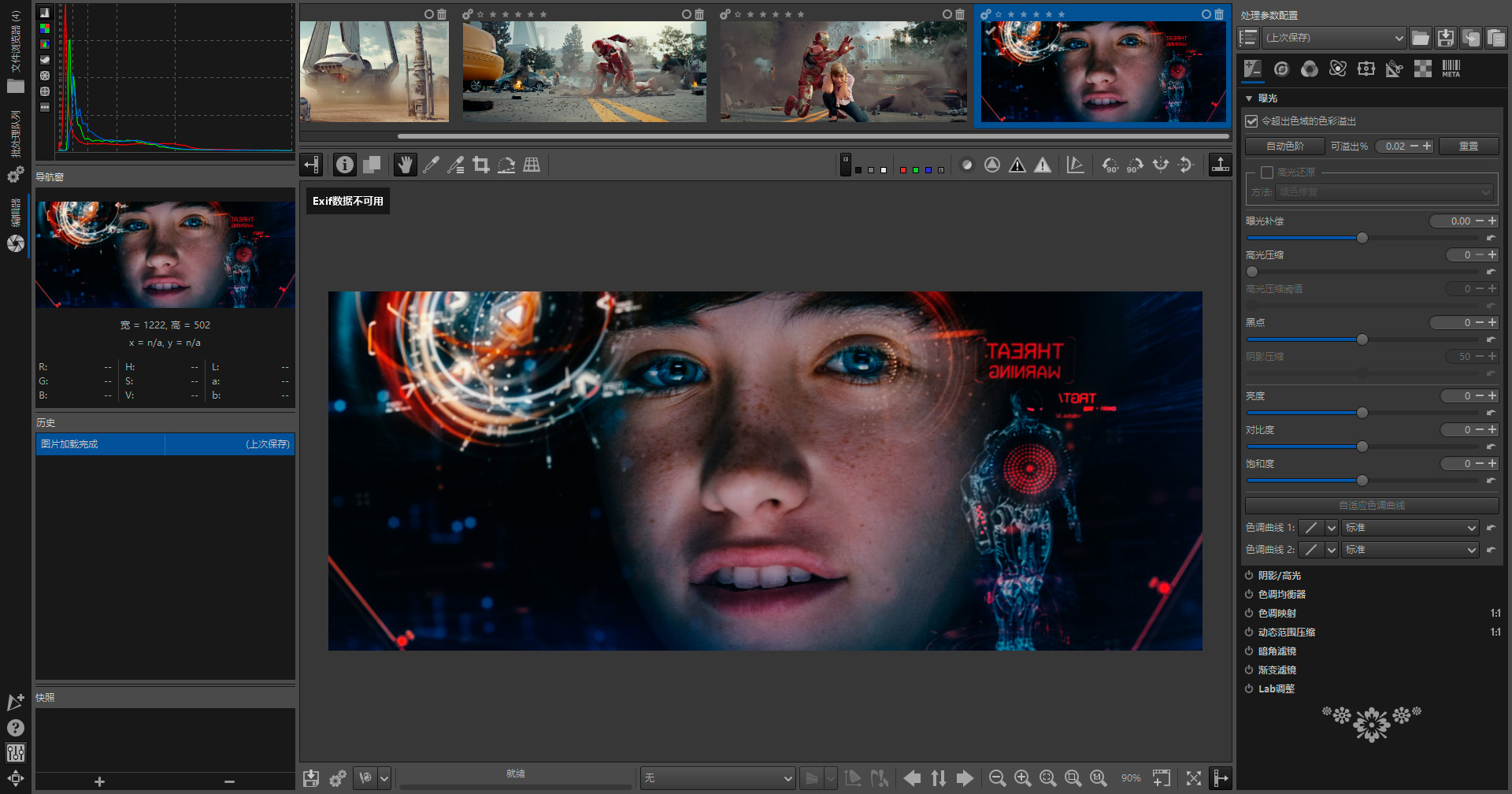Viewport: 1512px width, 794px height.
Task: Collapse the 曝光 exposure section
Action: click(x=1249, y=98)
